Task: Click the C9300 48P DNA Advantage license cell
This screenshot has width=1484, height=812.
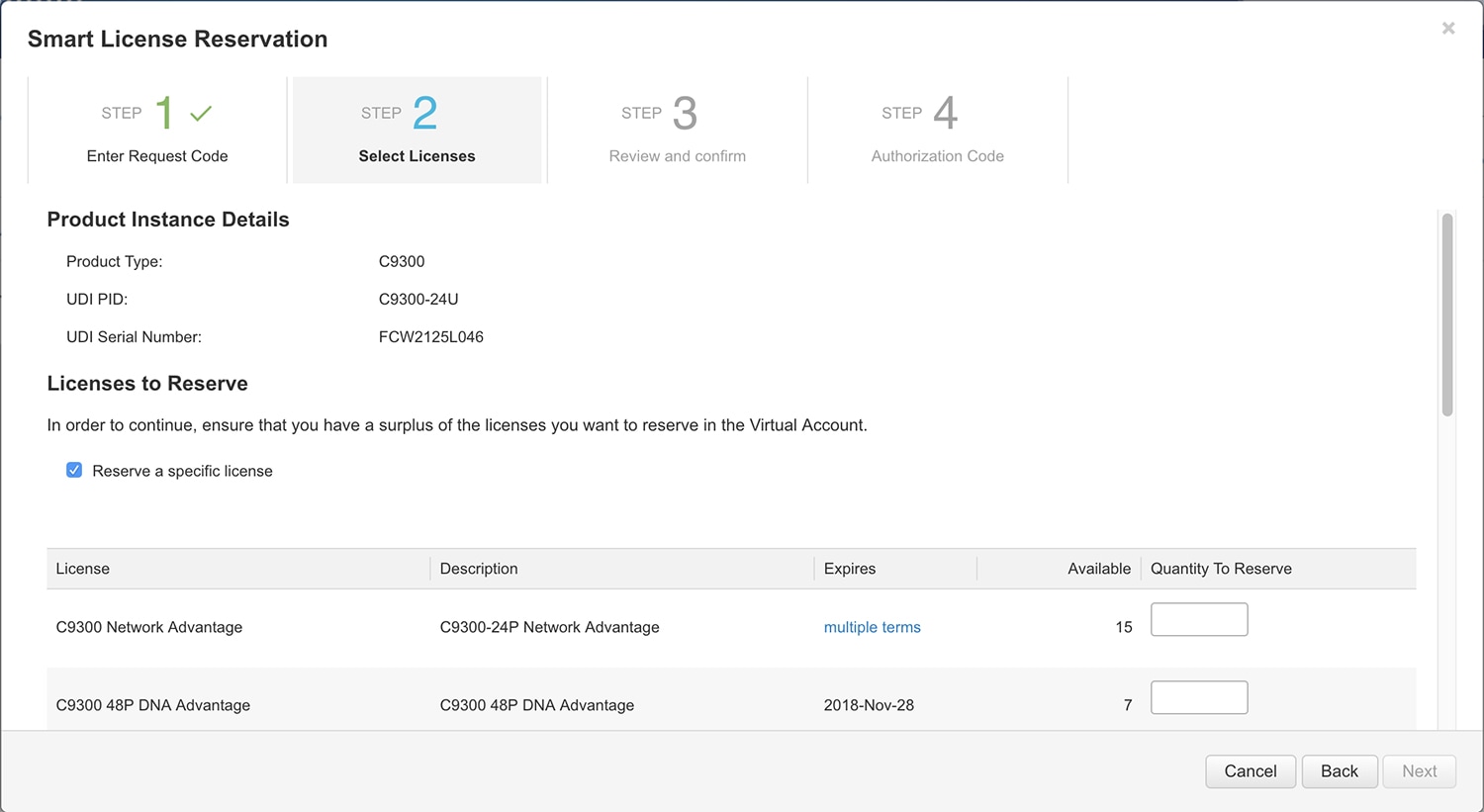Action: click(x=153, y=705)
